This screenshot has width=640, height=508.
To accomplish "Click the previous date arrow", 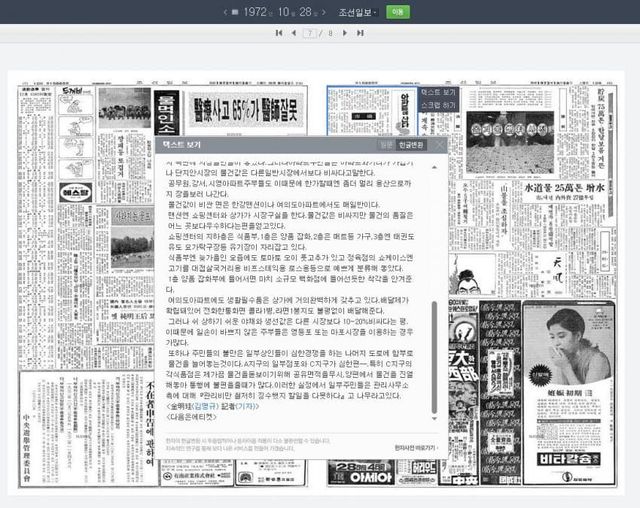I will (225, 11).
